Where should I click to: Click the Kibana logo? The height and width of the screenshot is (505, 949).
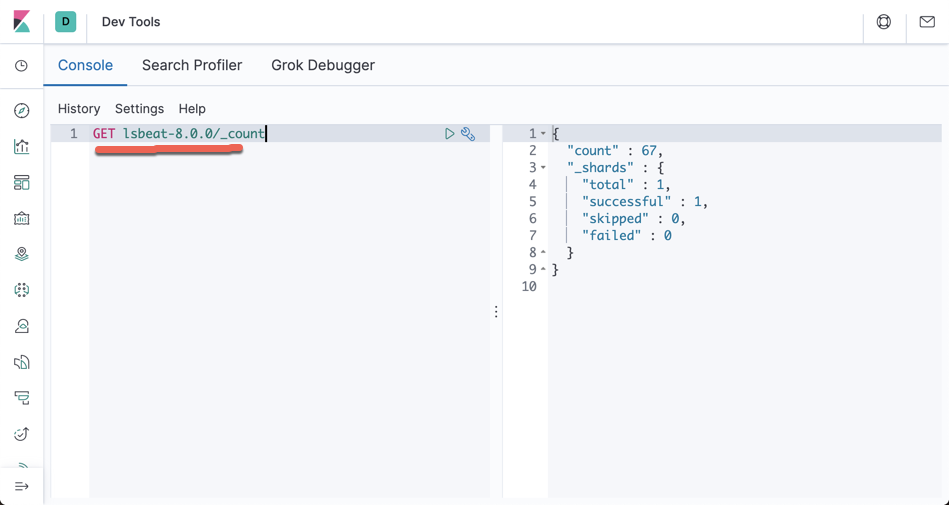(21, 21)
